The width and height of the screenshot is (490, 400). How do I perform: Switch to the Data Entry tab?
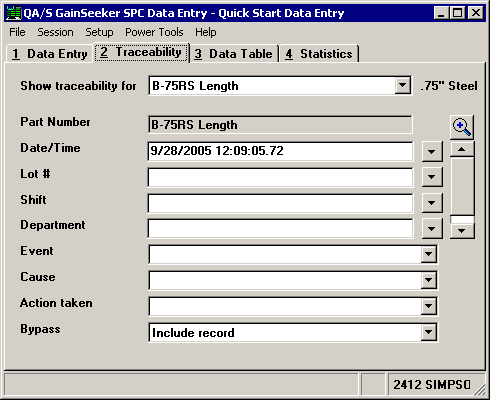click(x=49, y=54)
